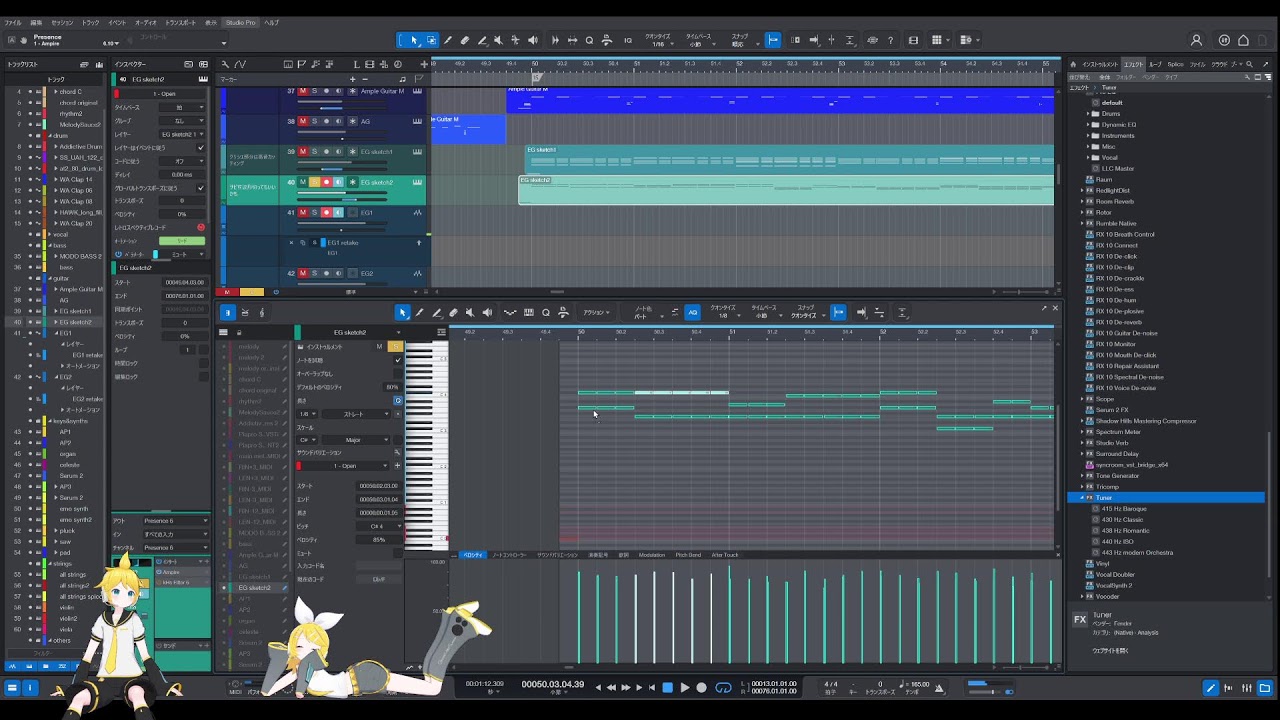Screen dimensions: 1280x720
Task: Select the eraser tool in the main toolbar
Action: coord(464,40)
